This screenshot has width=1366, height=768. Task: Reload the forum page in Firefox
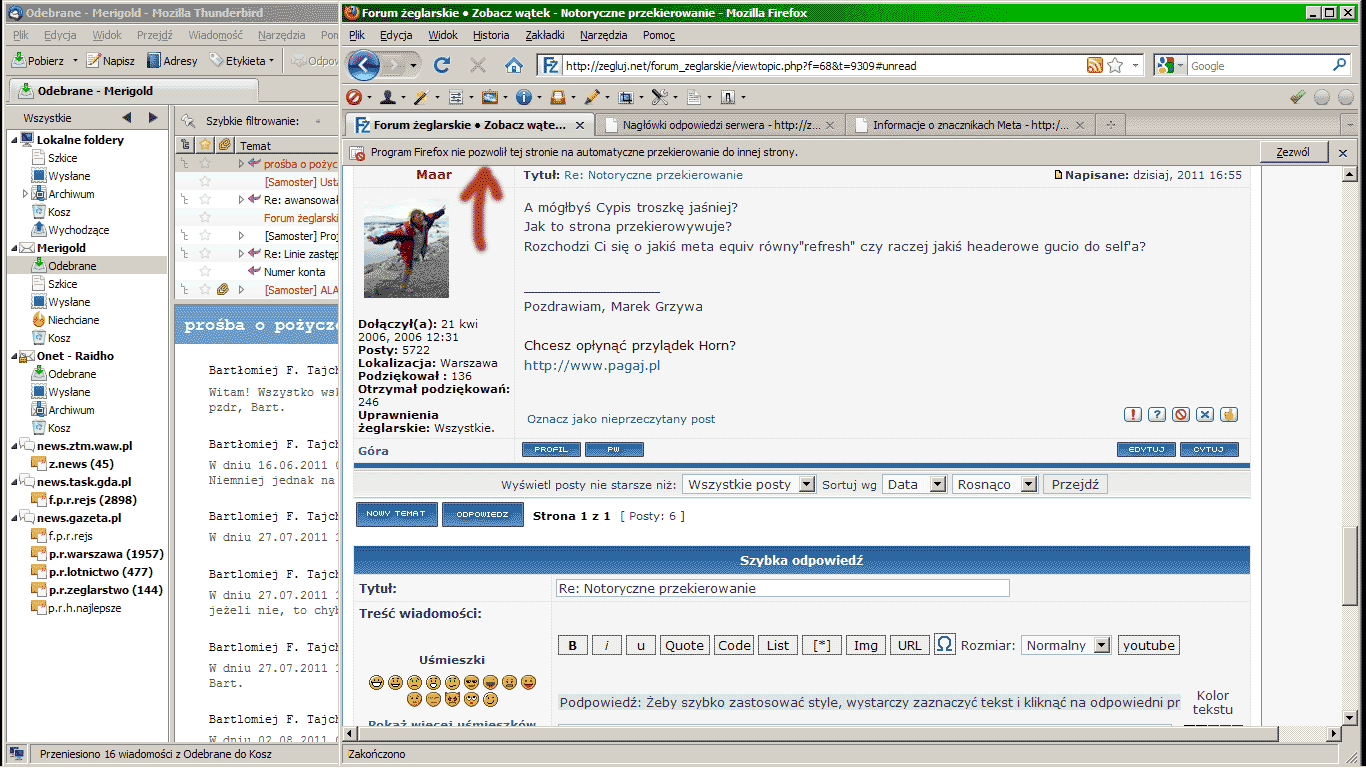pyautogui.click(x=442, y=65)
